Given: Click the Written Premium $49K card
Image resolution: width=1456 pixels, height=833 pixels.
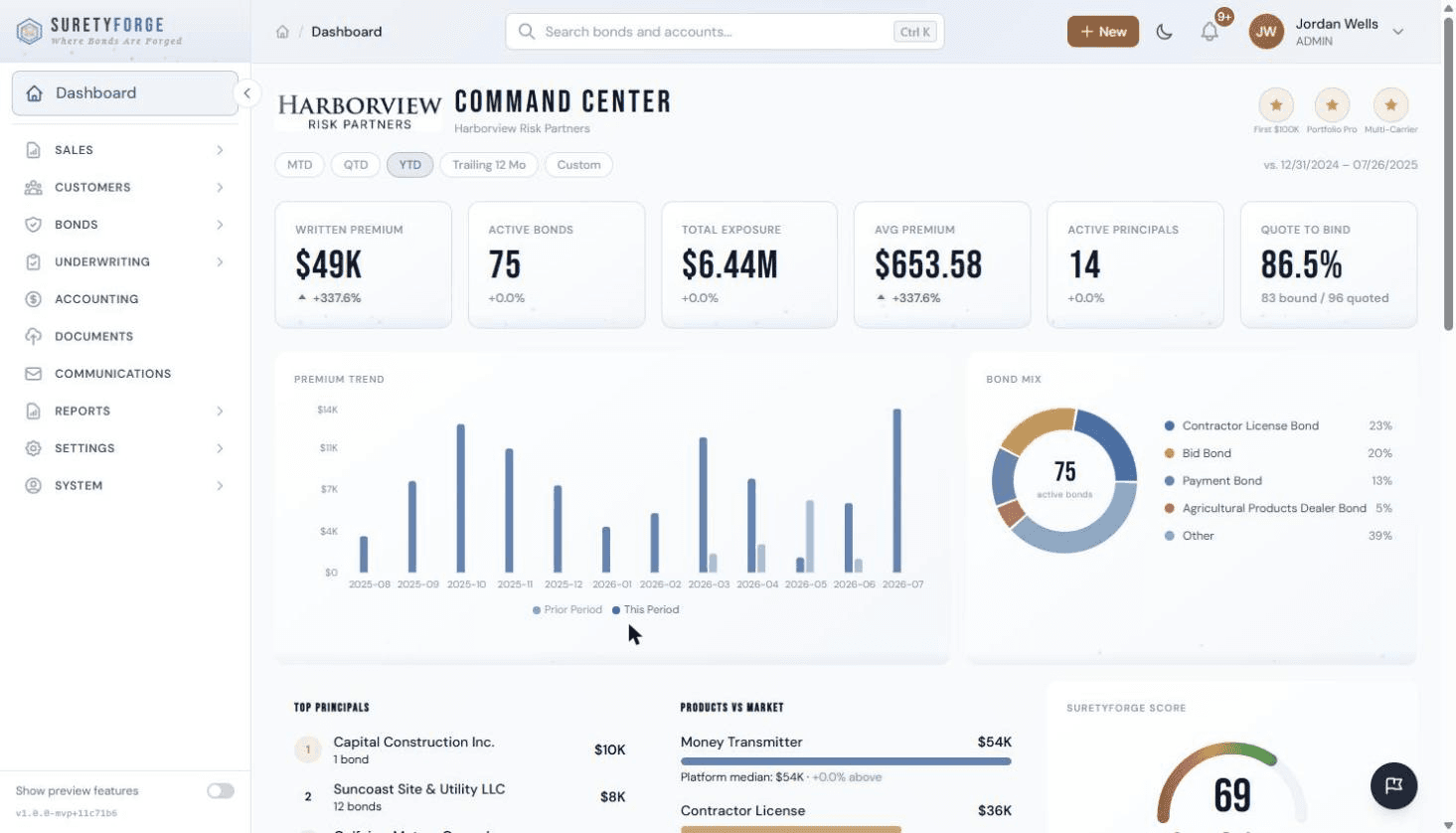Looking at the screenshot, I should pyautogui.click(x=364, y=264).
